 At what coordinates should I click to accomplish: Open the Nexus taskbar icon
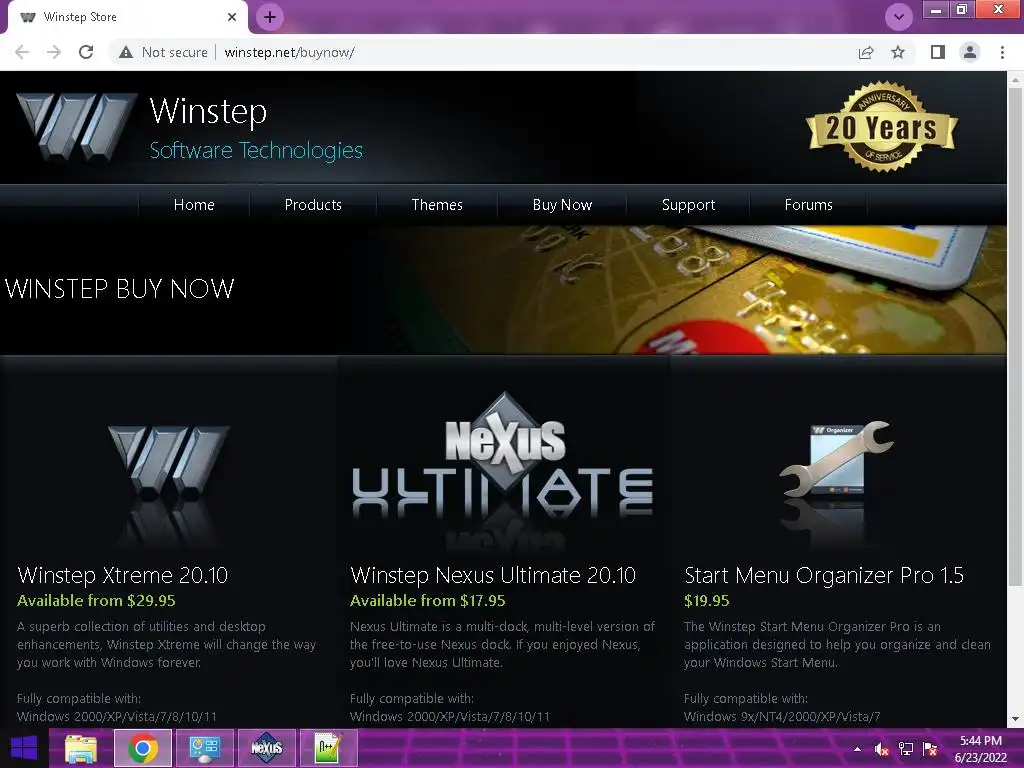(266, 748)
